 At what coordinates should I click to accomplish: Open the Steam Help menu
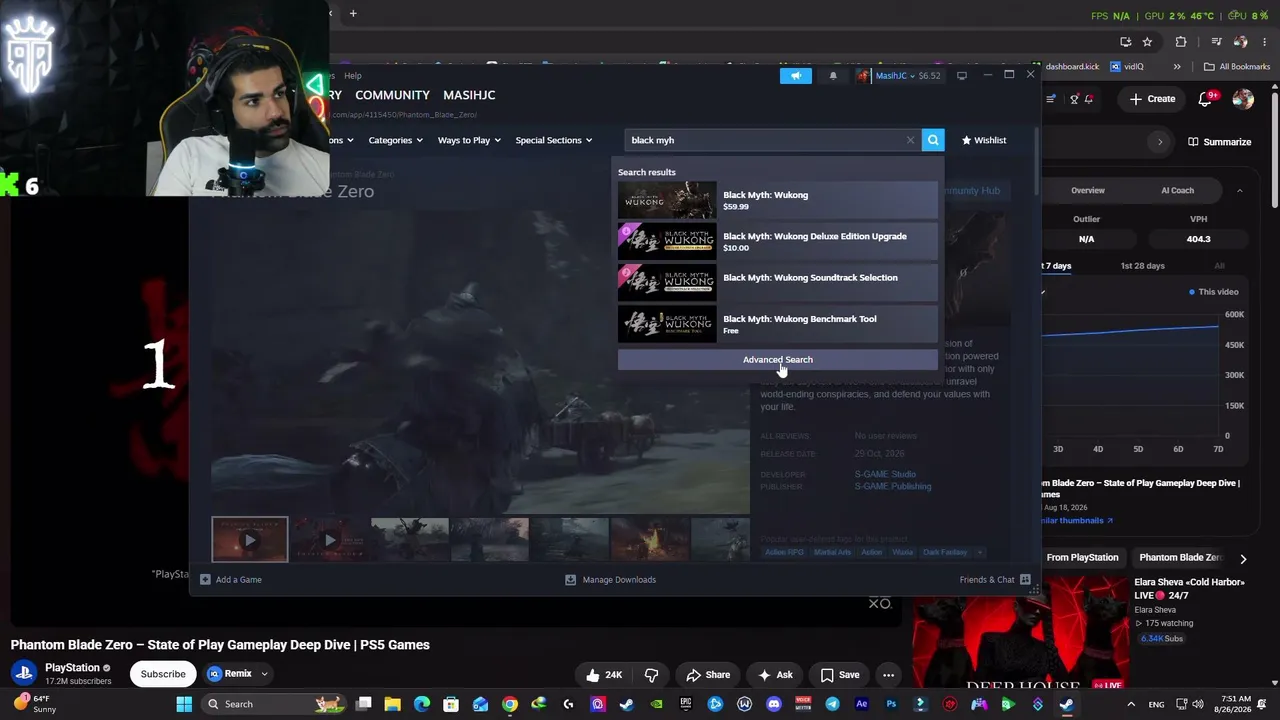353,76
